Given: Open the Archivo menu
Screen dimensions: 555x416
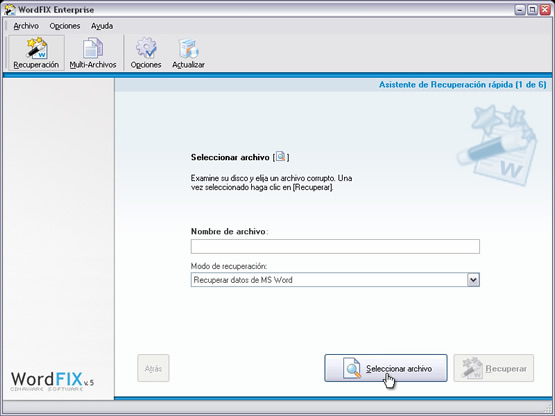Looking at the screenshot, I should tap(26, 26).
